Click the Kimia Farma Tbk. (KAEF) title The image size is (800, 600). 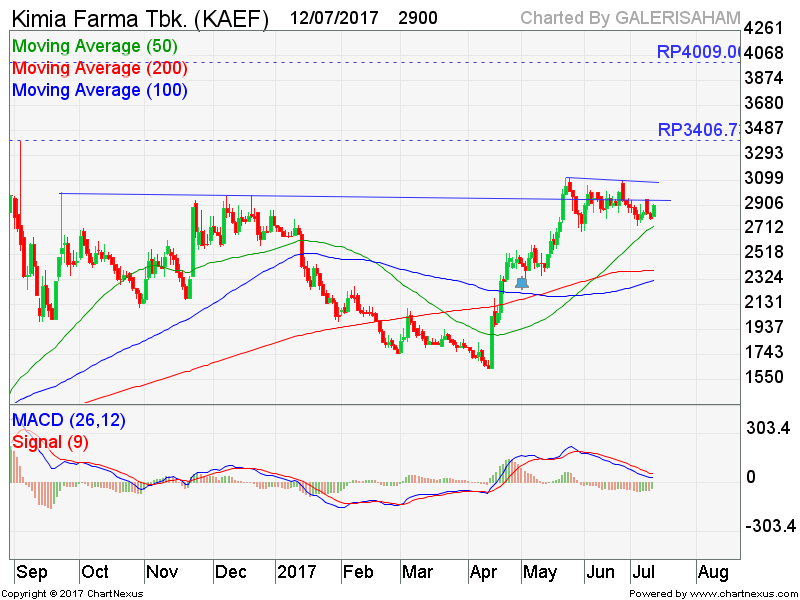pos(140,19)
